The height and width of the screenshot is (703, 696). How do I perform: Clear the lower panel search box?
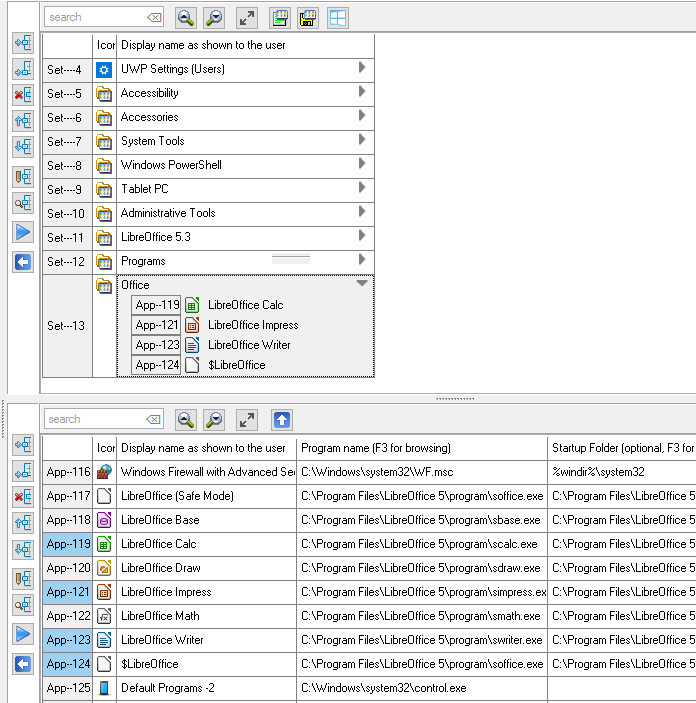click(x=153, y=420)
